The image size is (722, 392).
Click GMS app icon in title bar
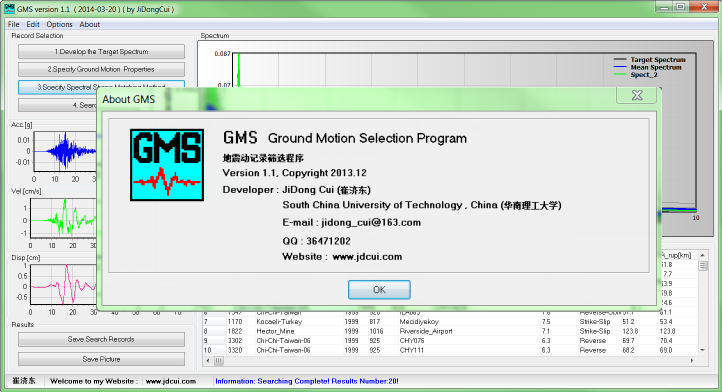(9, 8)
